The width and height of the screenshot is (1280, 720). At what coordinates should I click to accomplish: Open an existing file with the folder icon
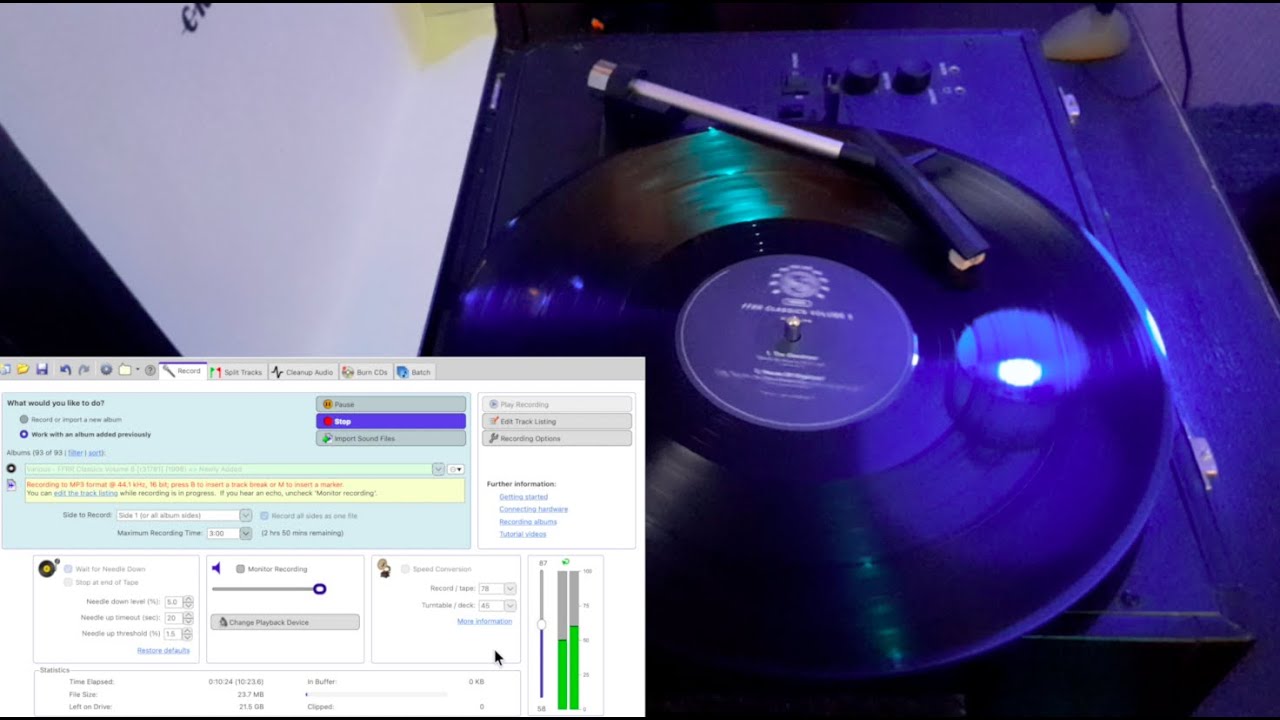23,370
